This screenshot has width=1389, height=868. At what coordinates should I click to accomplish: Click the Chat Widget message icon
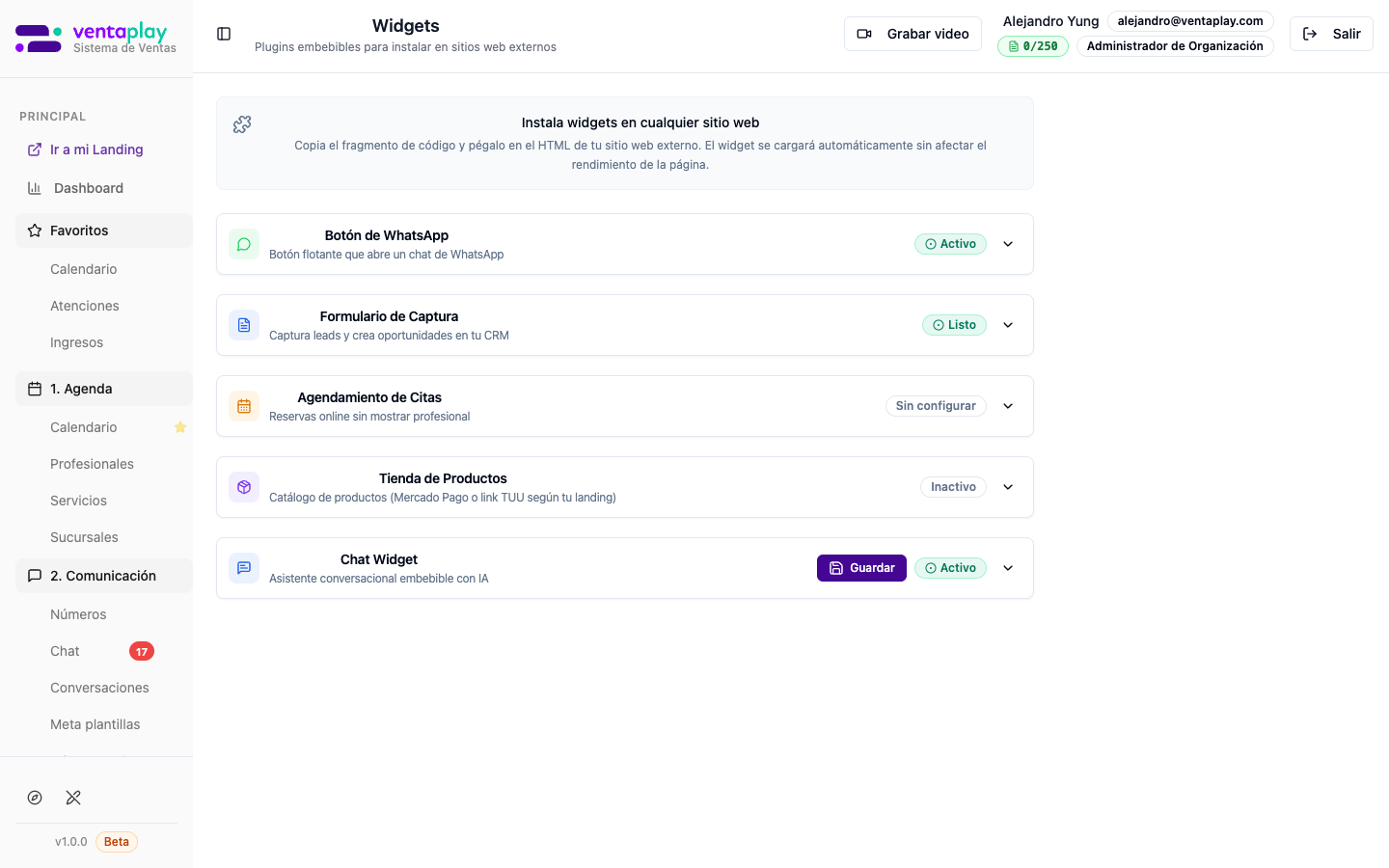point(244,568)
